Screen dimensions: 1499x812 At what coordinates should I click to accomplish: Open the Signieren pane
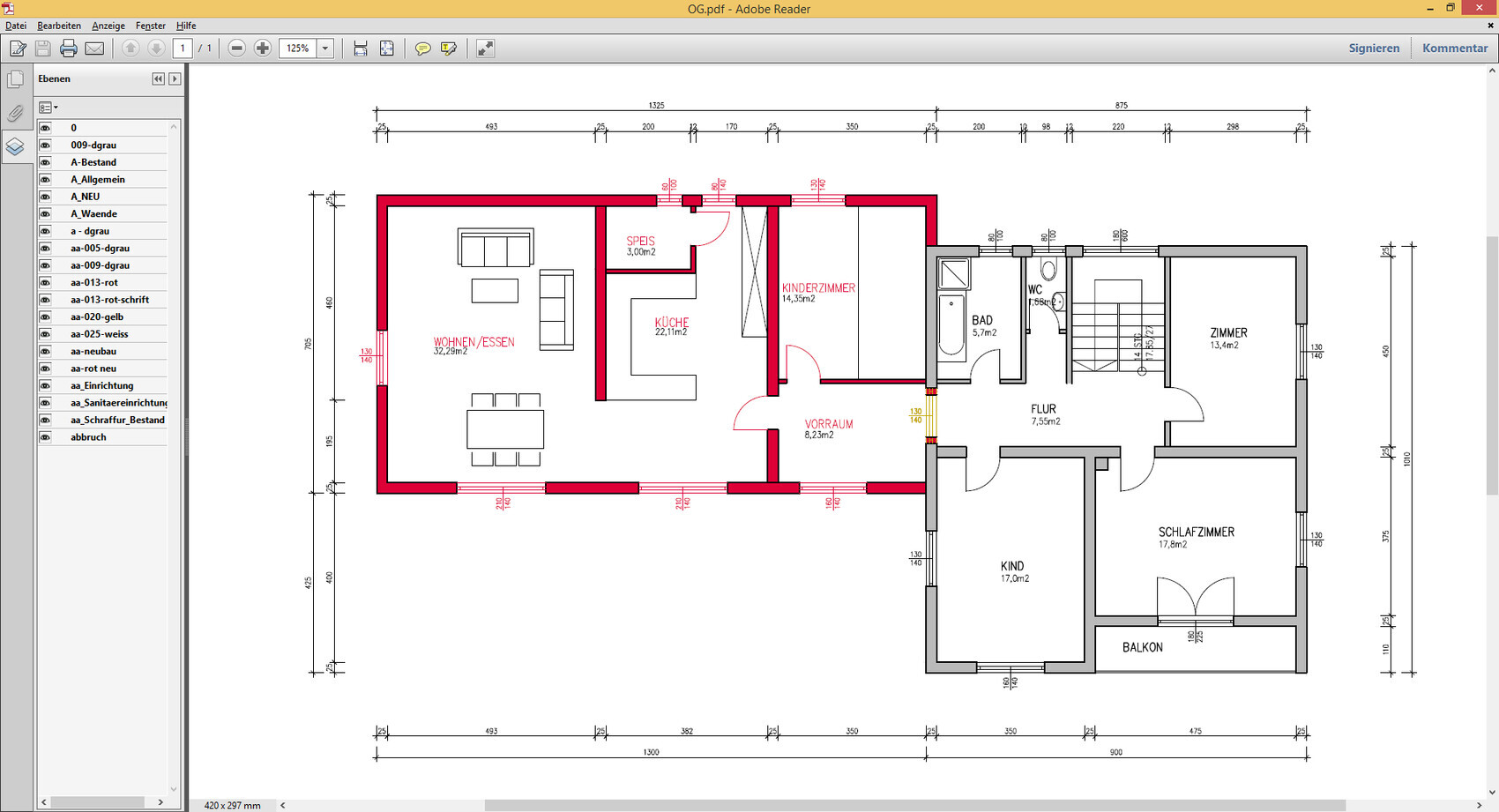coord(1374,48)
